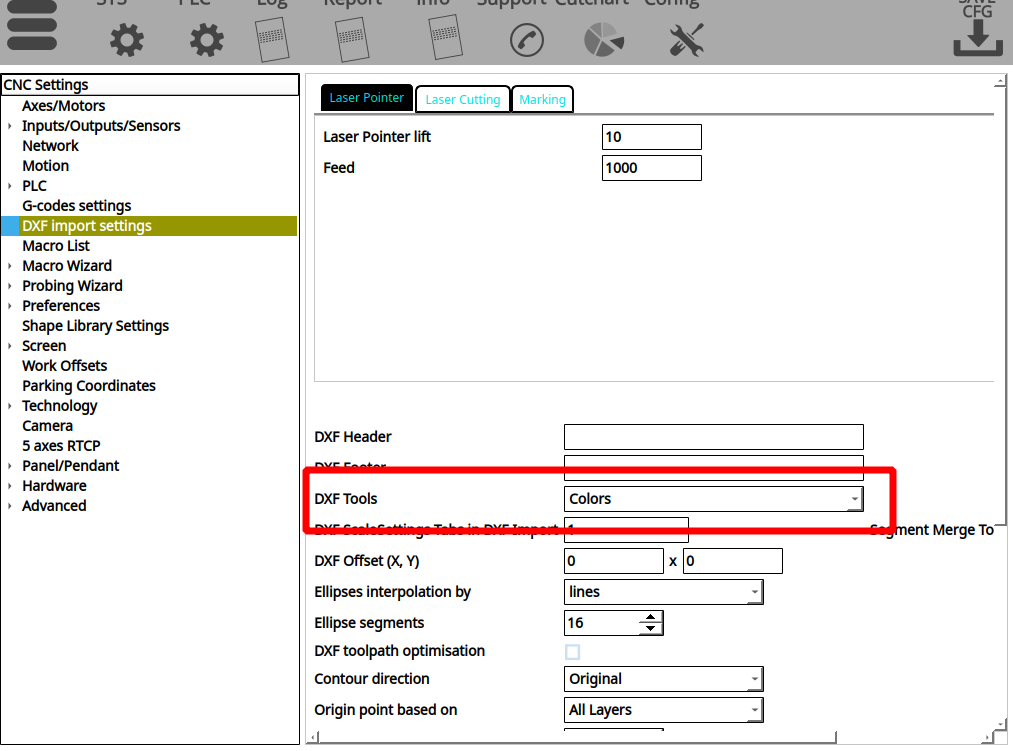
Task: Open the Log document icon
Action: click(271, 39)
